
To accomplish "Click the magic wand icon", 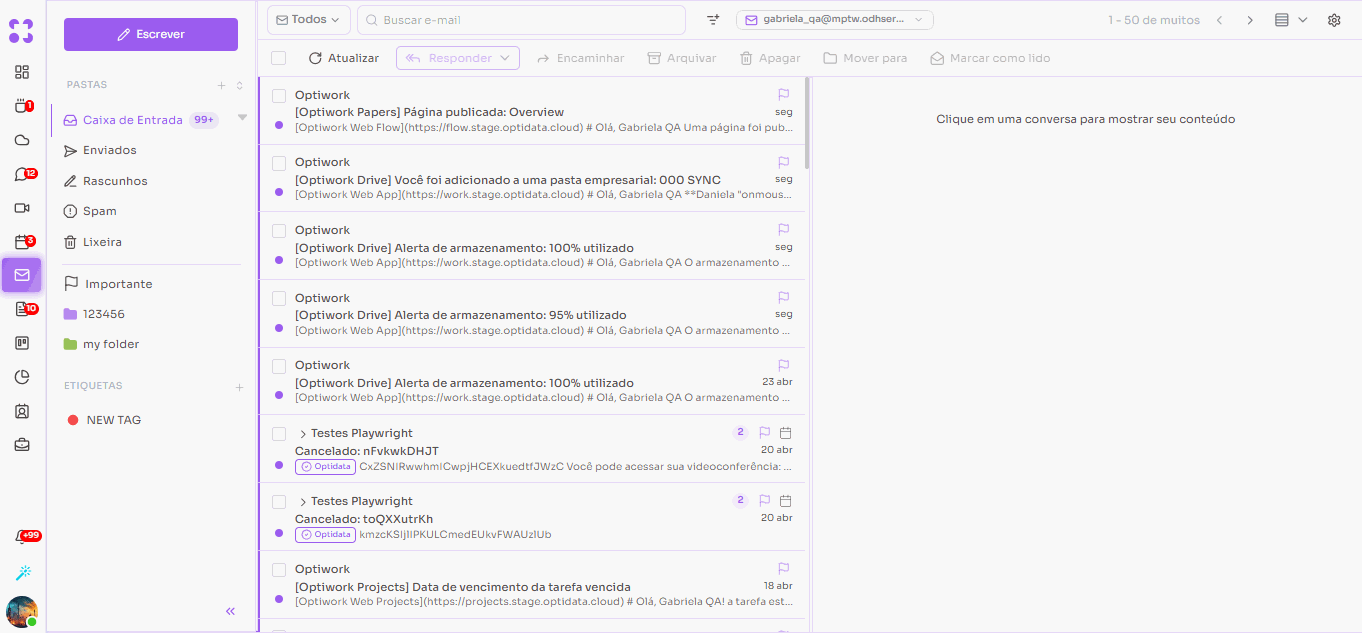I will (x=22, y=573).
